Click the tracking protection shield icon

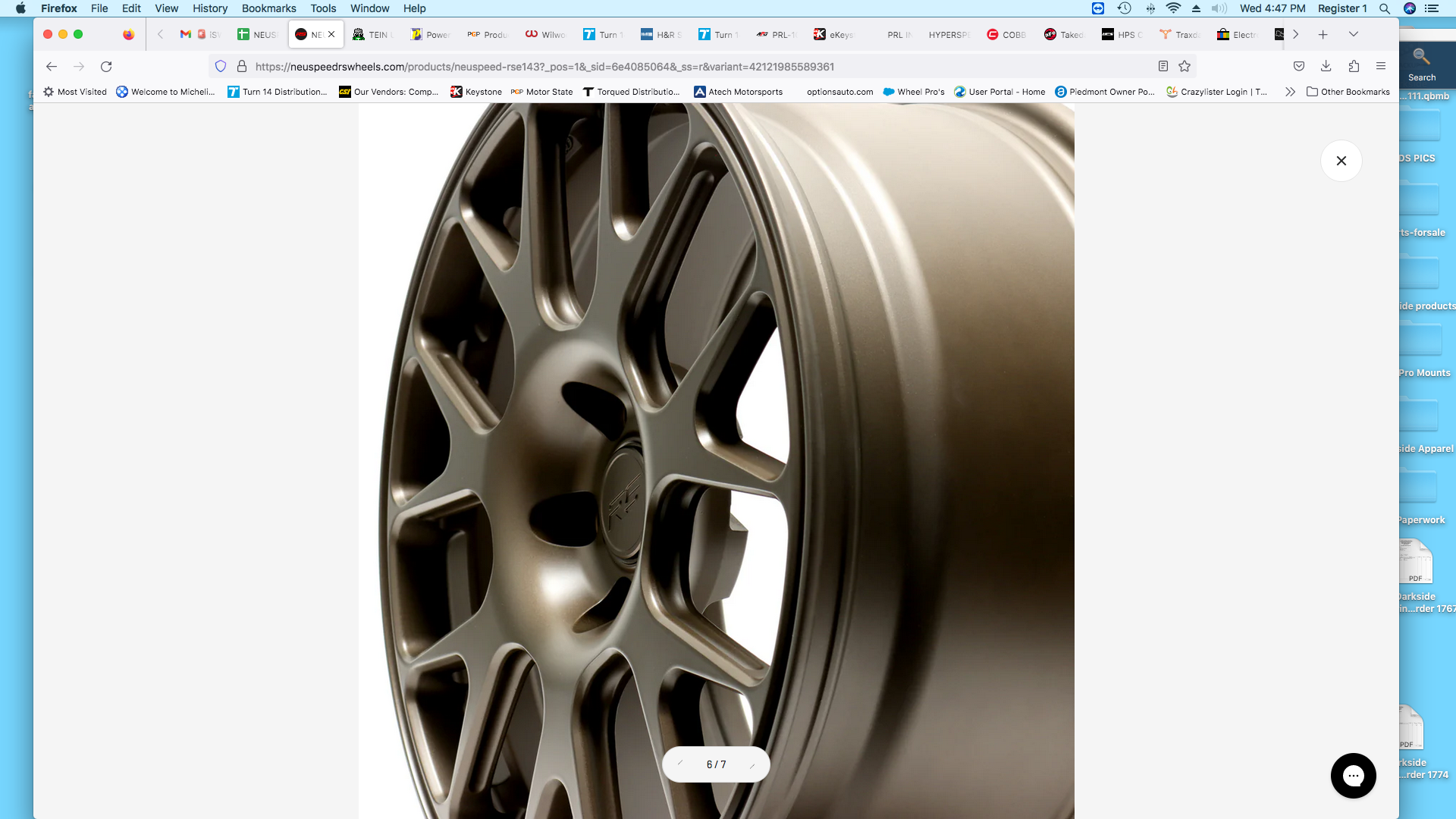click(x=221, y=67)
